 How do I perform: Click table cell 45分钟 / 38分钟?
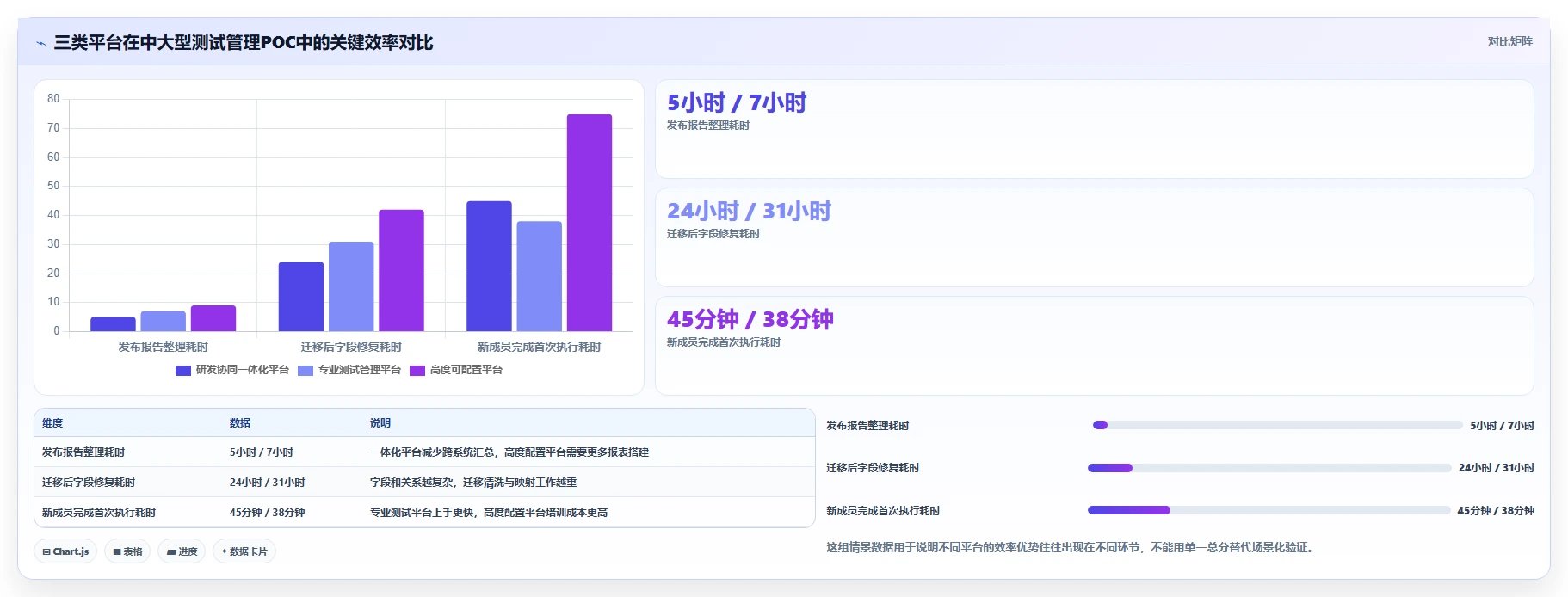(268, 513)
